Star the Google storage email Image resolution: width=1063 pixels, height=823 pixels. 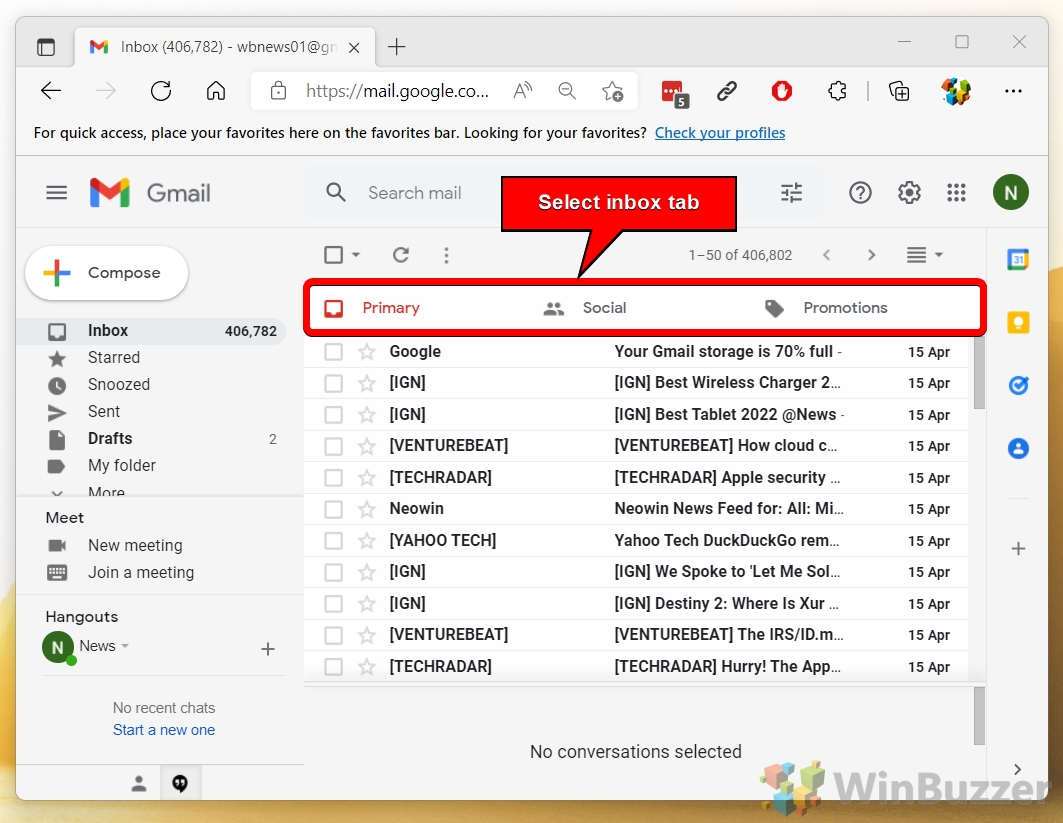(367, 351)
